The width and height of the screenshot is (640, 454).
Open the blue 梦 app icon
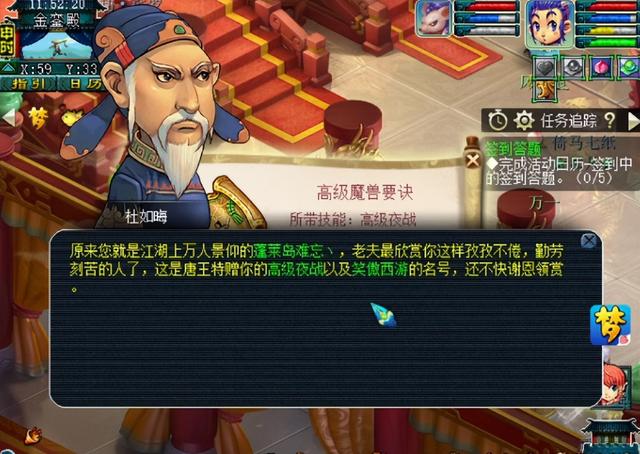(x=610, y=325)
